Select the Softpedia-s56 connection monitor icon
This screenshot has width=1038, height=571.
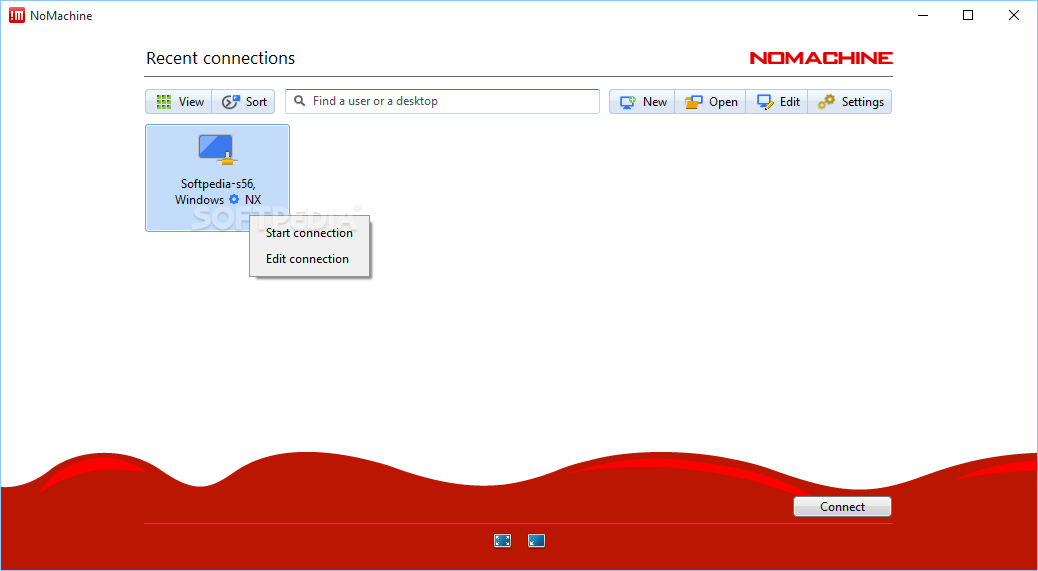tap(217, 150)
